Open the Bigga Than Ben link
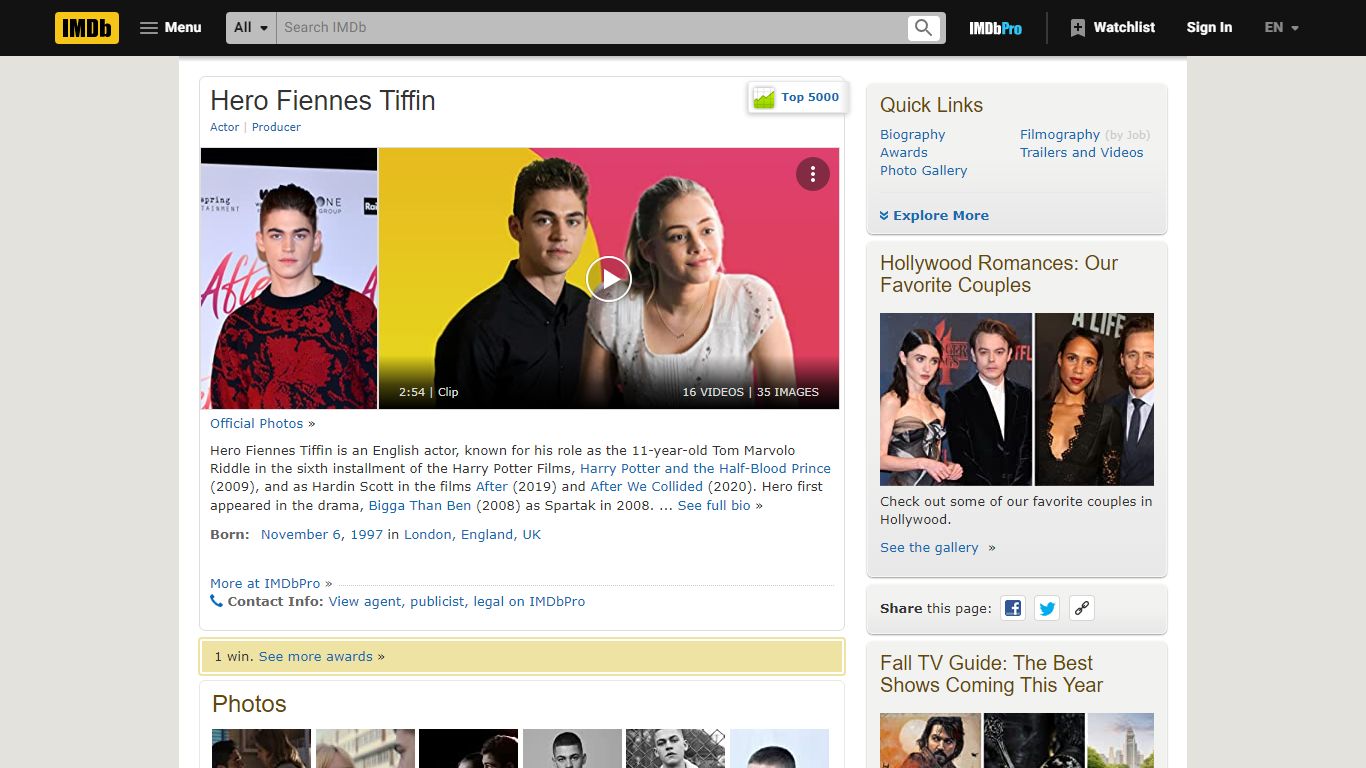Image resolution: width=1366 pixels, height=768 pixels. [420, 506]
